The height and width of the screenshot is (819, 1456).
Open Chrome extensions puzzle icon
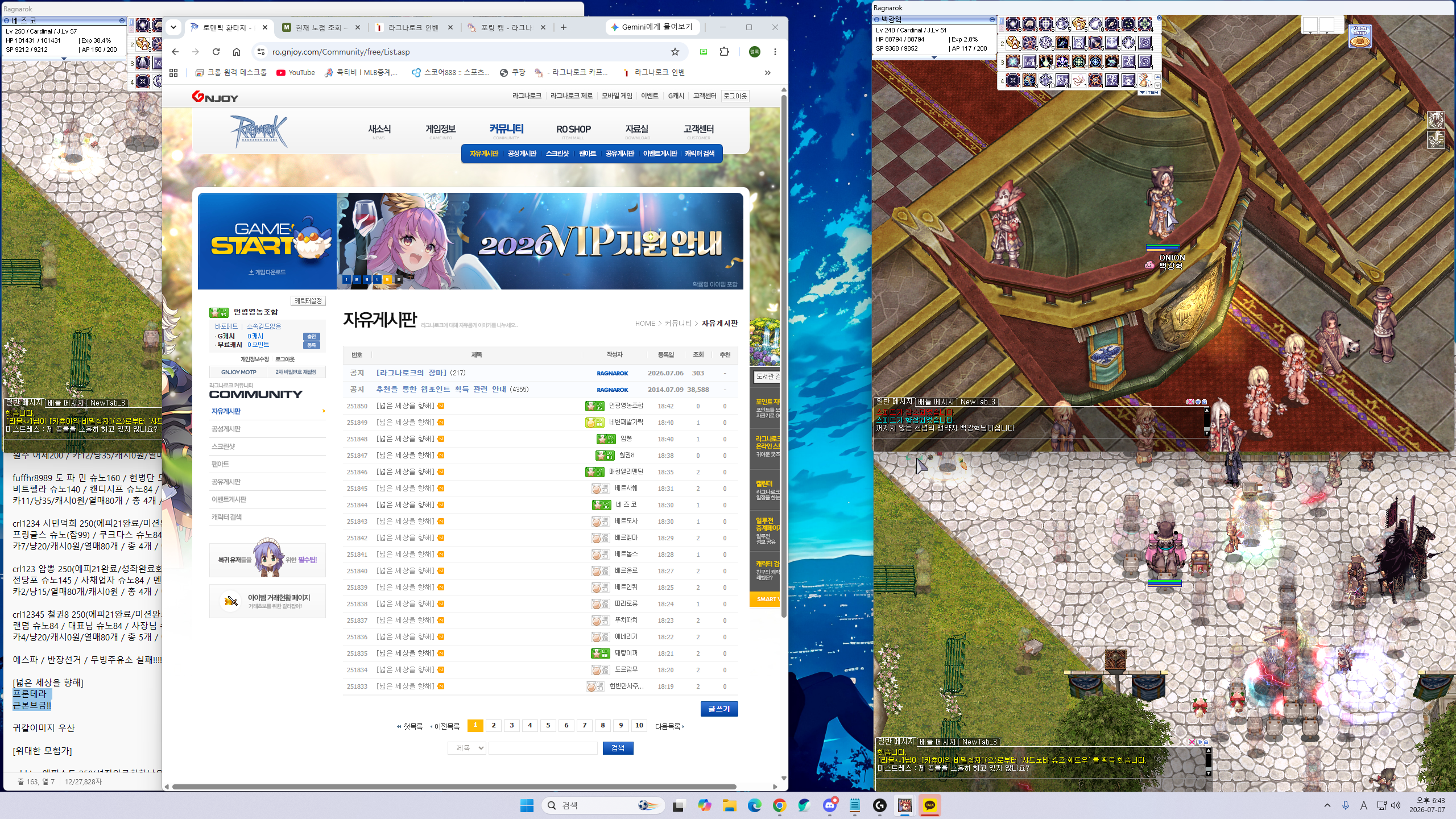tap(724, 52)
